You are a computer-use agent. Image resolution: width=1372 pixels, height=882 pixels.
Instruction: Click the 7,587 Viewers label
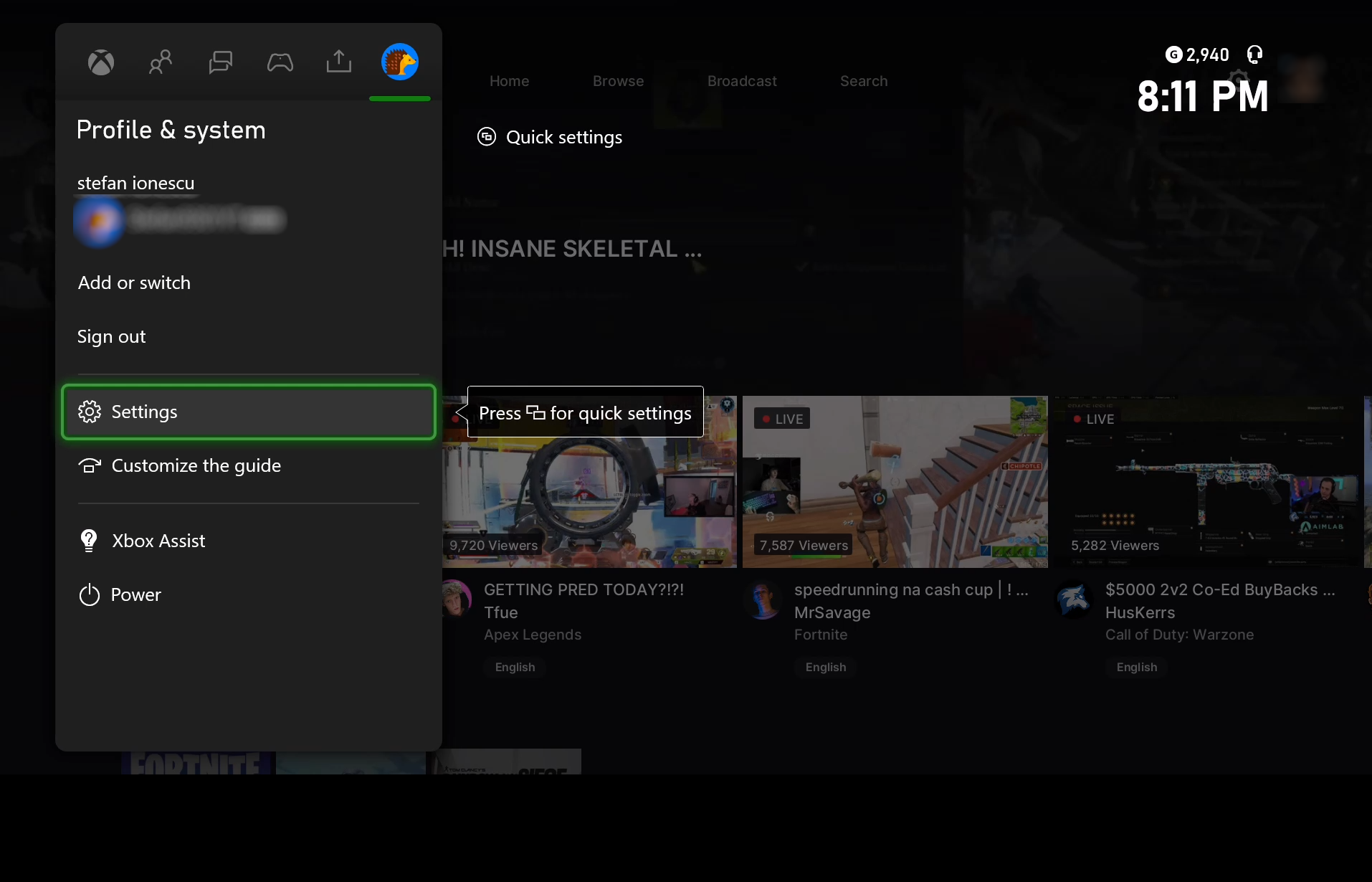click(x=804, y=545)
